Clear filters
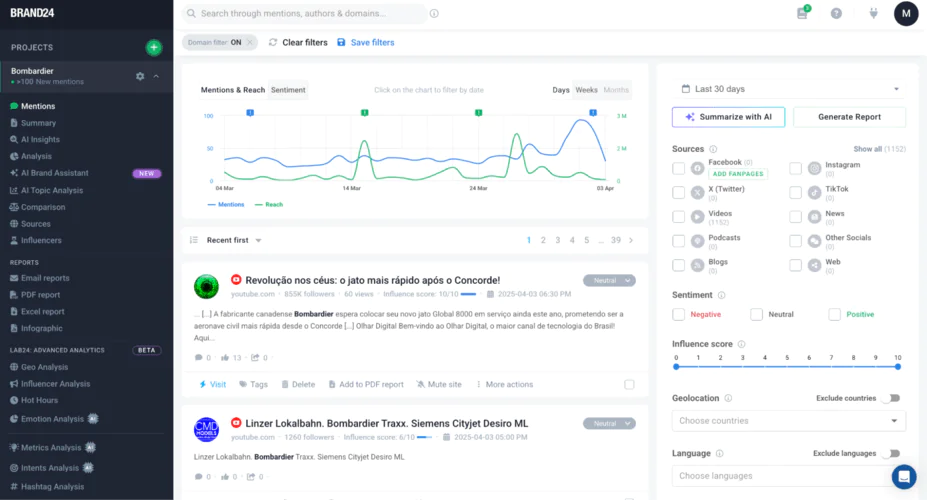The height and width of the screenshot is (500, 927). click(x=298, y=43)
